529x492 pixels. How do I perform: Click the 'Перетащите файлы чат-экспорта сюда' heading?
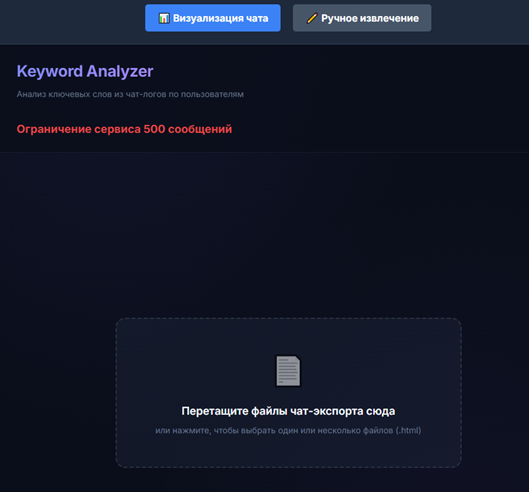click(x=288, y=411)
